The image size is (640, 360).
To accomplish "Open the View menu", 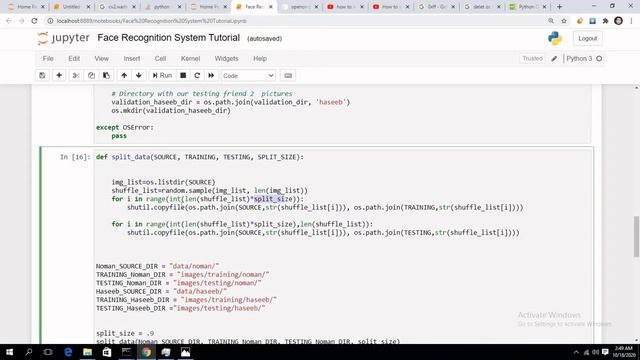I will coord(101,59).
